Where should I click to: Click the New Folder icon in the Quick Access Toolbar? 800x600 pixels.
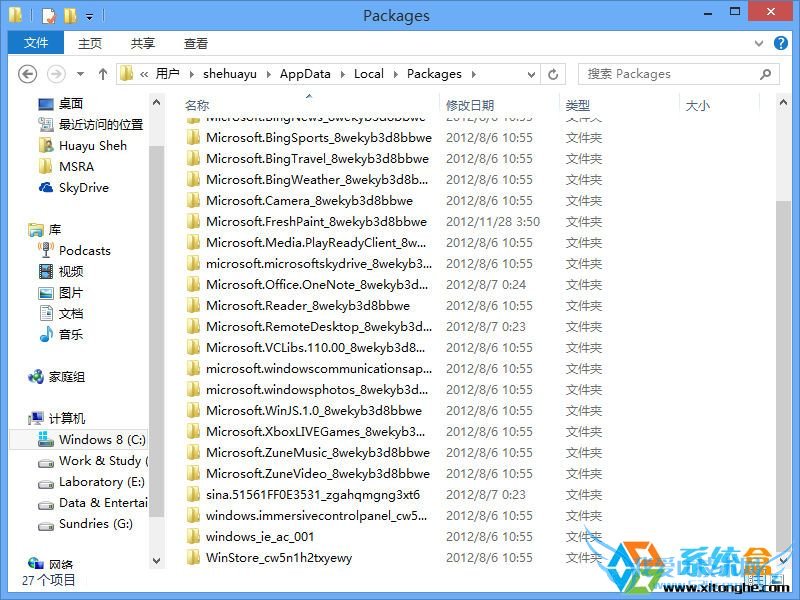click(70, 16)
